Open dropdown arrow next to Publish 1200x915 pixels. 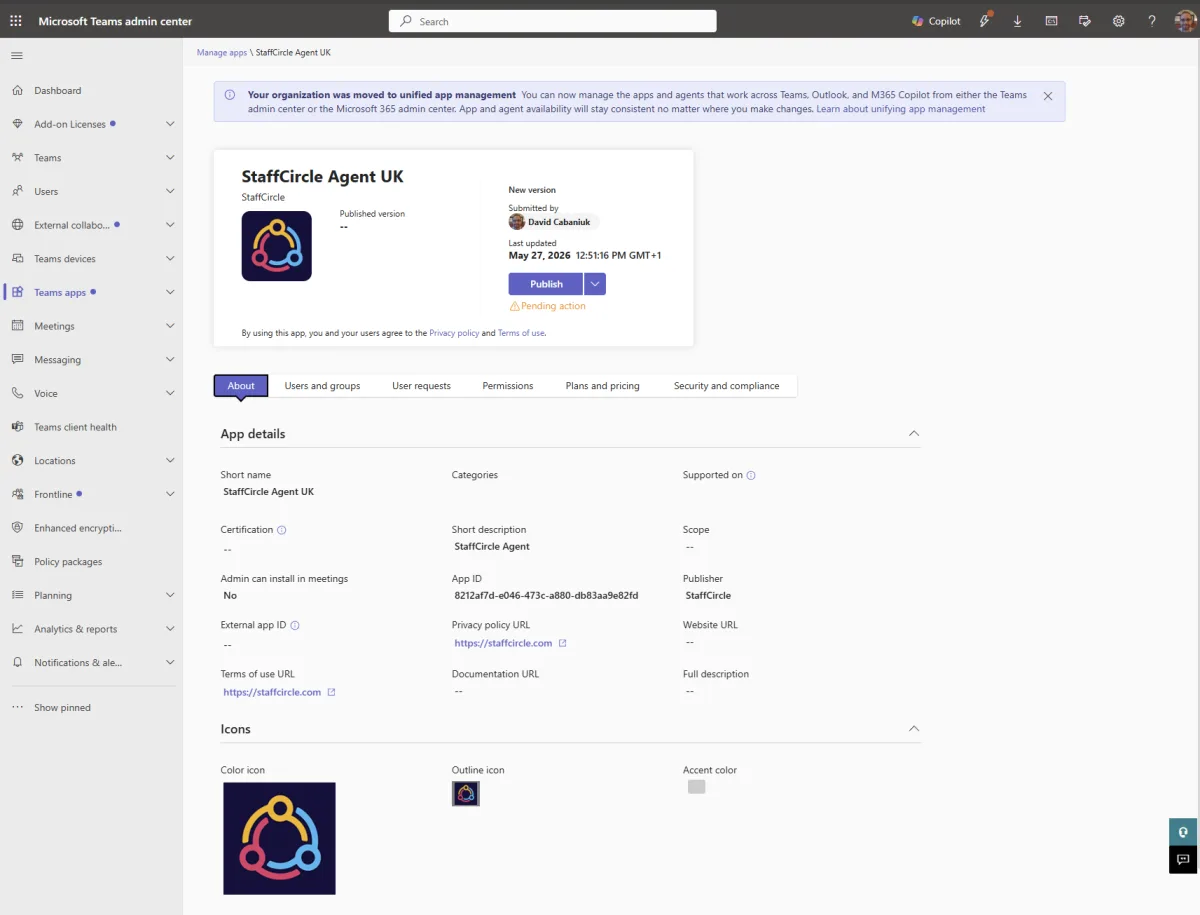[595, 284]
